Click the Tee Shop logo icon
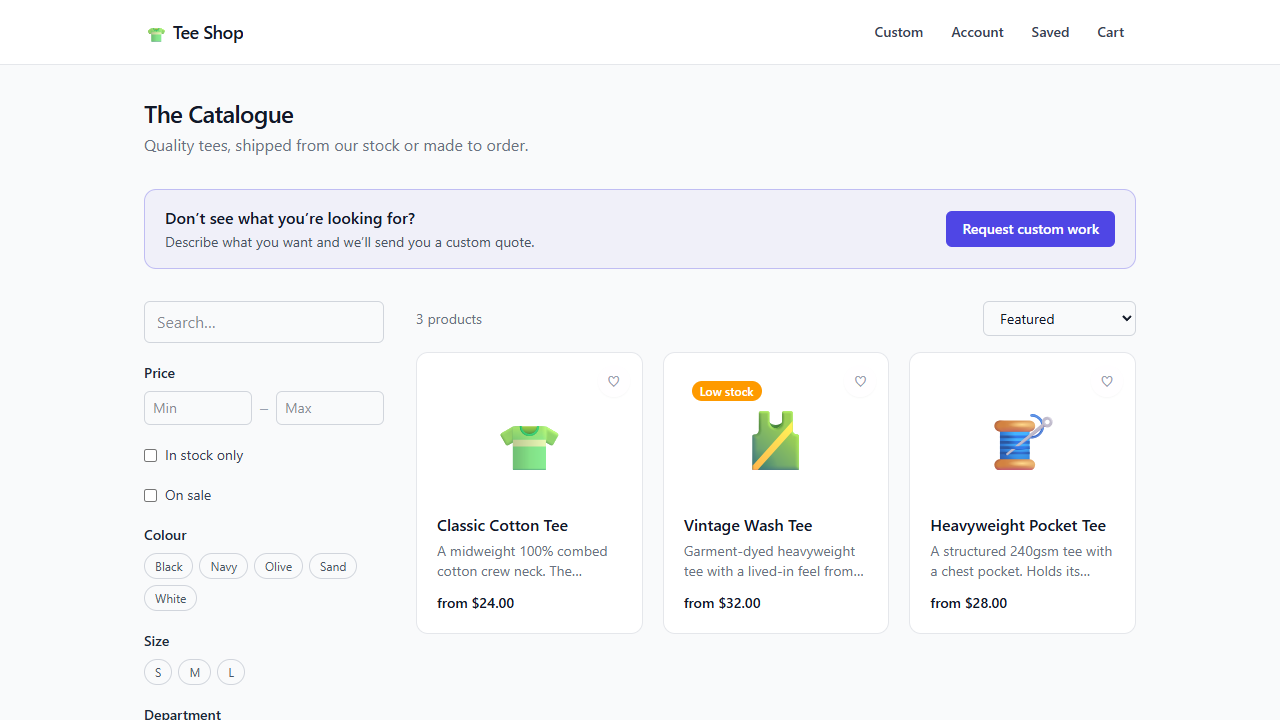1280x720 pixels. click(156, 33)
